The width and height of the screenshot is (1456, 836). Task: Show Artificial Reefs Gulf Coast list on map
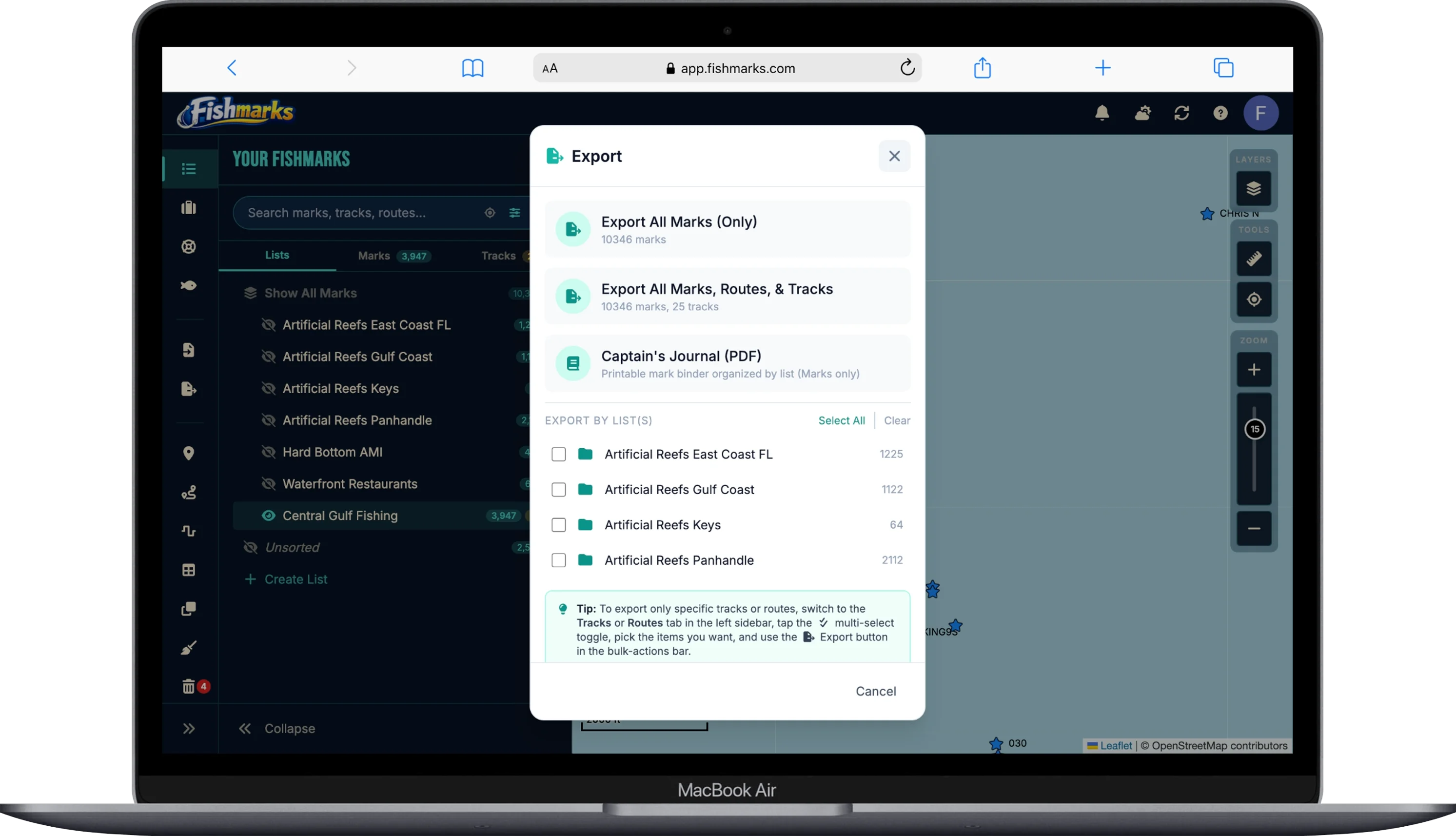point(268,357)
